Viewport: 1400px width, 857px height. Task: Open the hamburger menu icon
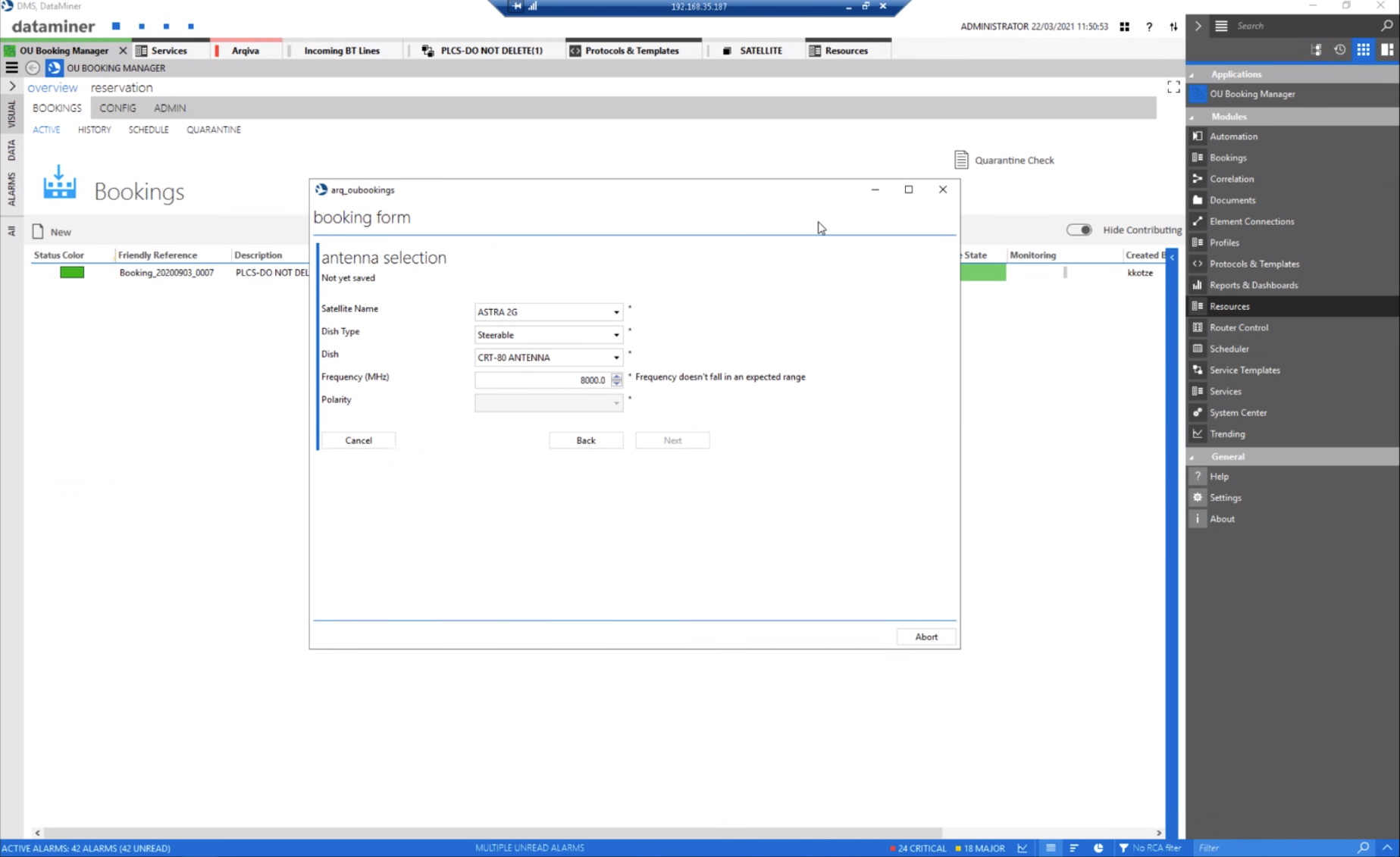11,68
